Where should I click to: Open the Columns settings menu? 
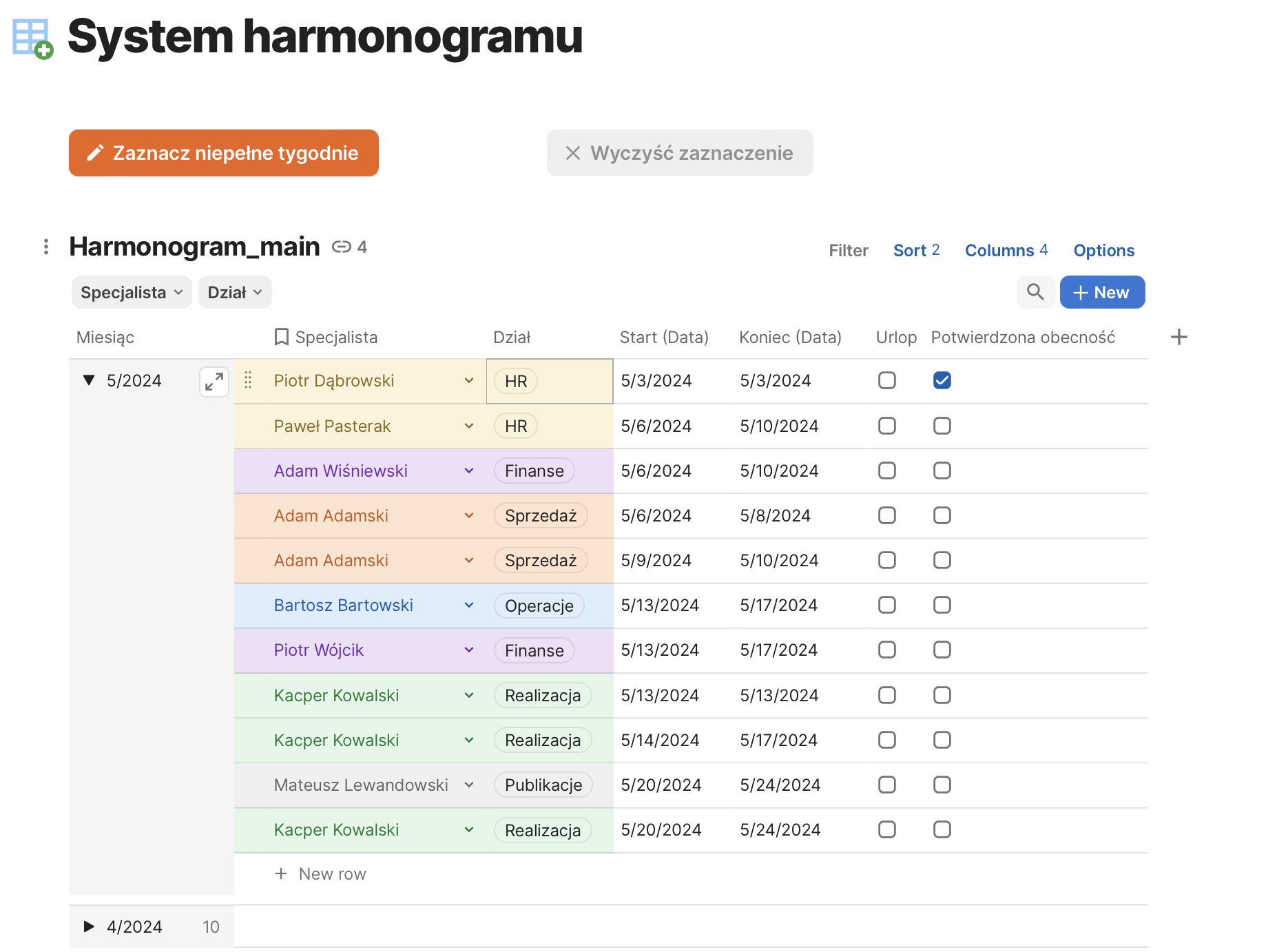[x=1006, y=250]
